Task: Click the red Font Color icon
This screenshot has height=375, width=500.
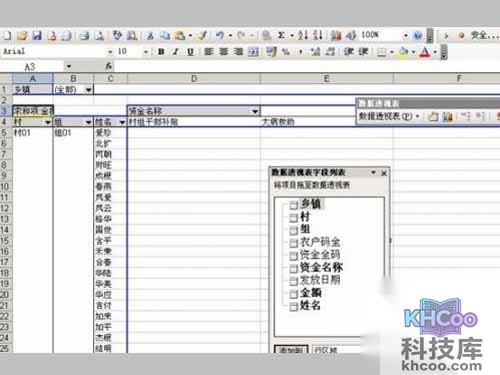Action: click(425, 52)
